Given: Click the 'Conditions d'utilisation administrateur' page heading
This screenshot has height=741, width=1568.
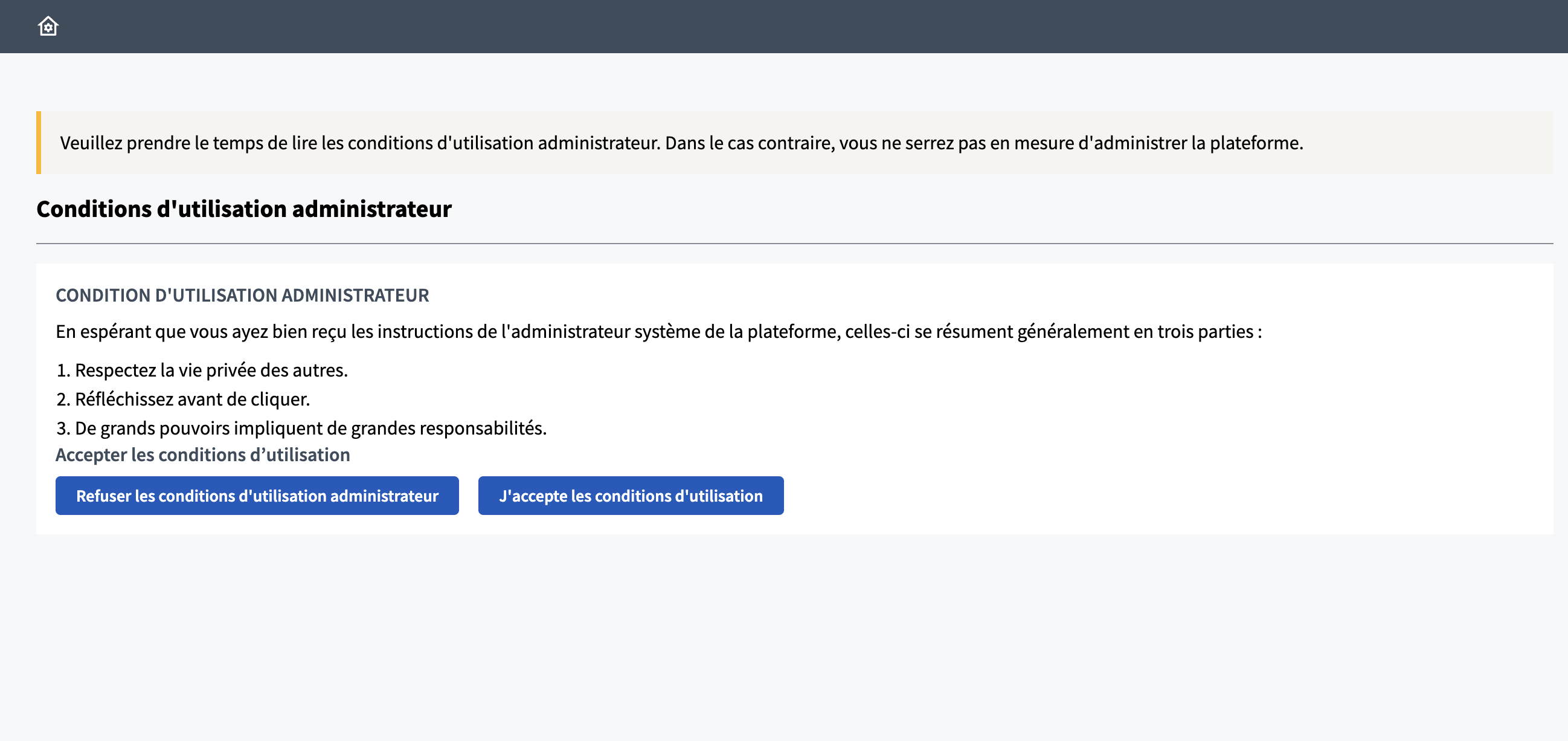Looking at the screenshot, I should (243, 209).
